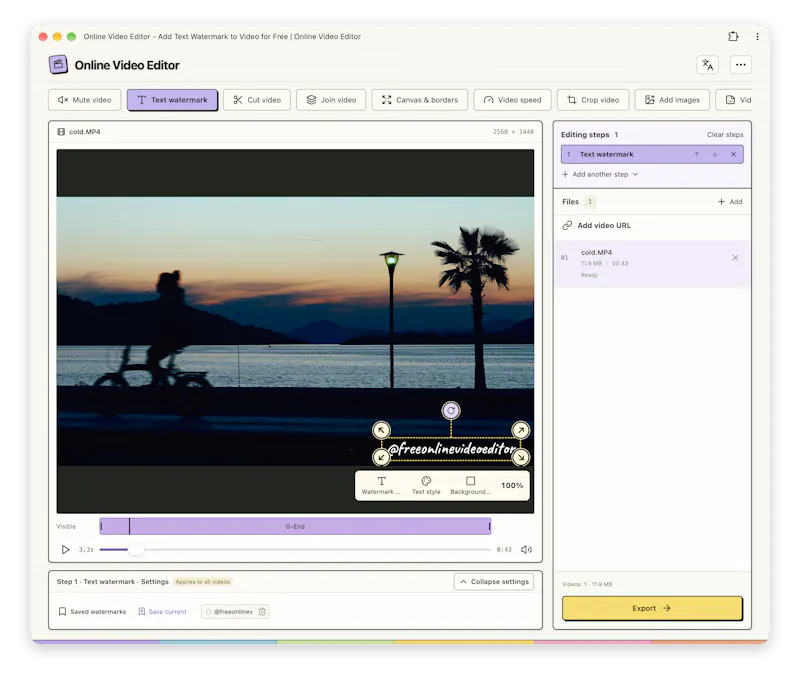Screen dimensions: 800x681
Task: Add a new file with Add button
Action: pyautogui.click(x=730, y=201)
